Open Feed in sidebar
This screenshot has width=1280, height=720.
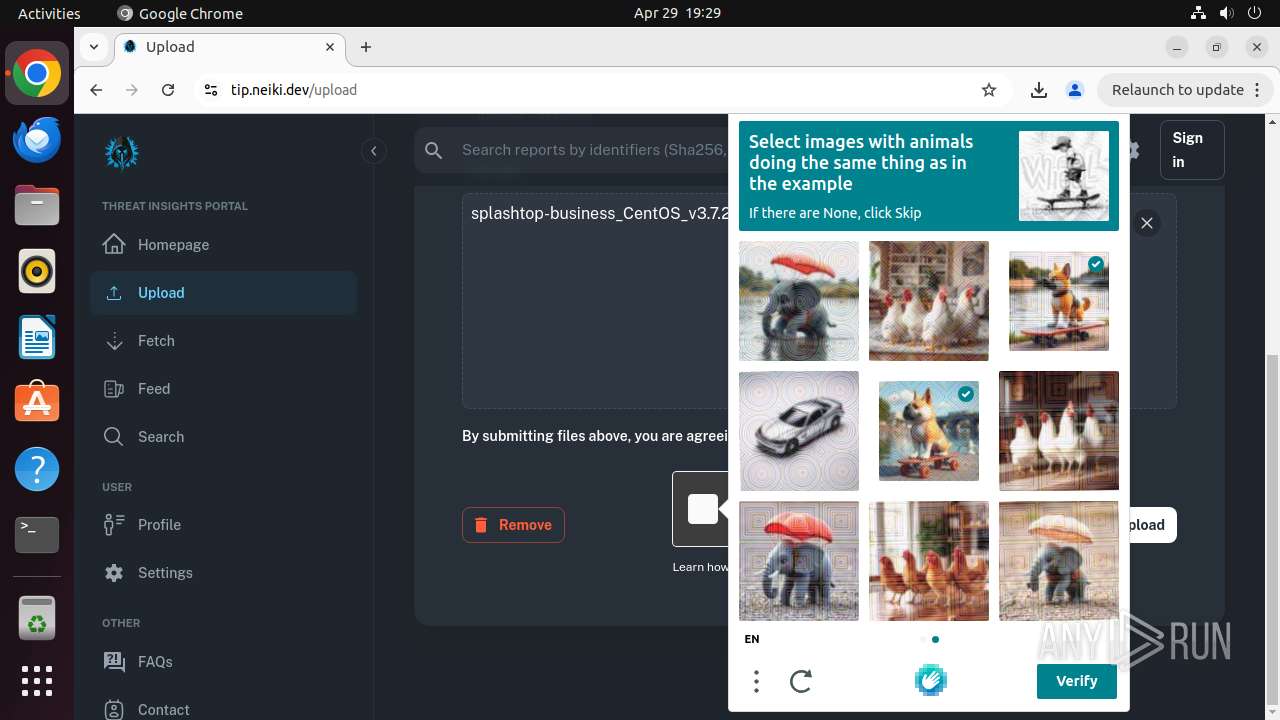[x=223, y=389]
